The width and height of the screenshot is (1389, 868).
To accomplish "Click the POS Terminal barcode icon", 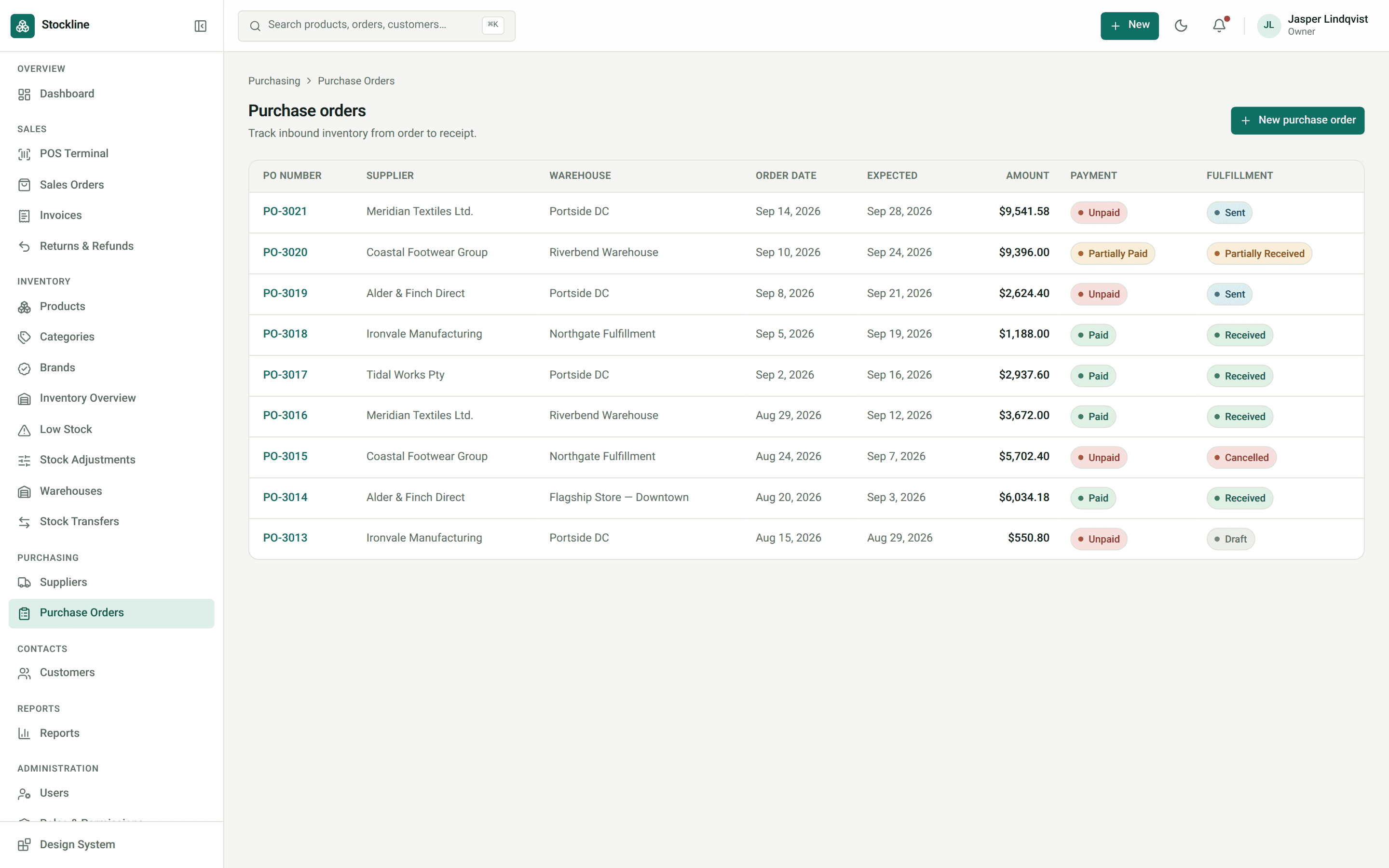I will [x=24, y=154].
